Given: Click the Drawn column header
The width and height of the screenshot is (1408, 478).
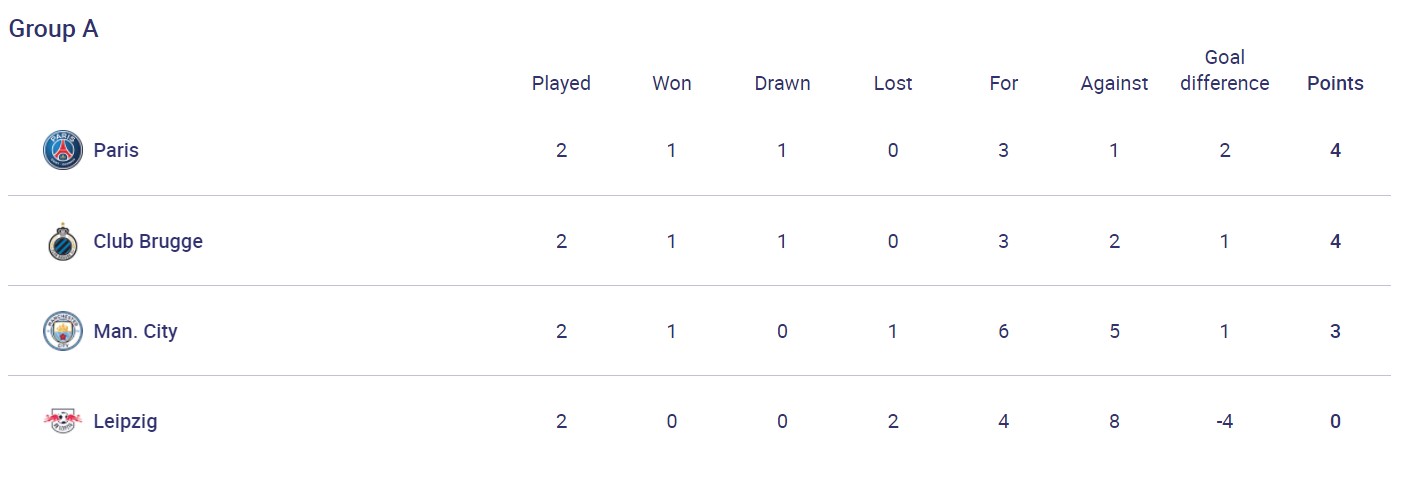Looking at the screenshot, I should point(782,84).
